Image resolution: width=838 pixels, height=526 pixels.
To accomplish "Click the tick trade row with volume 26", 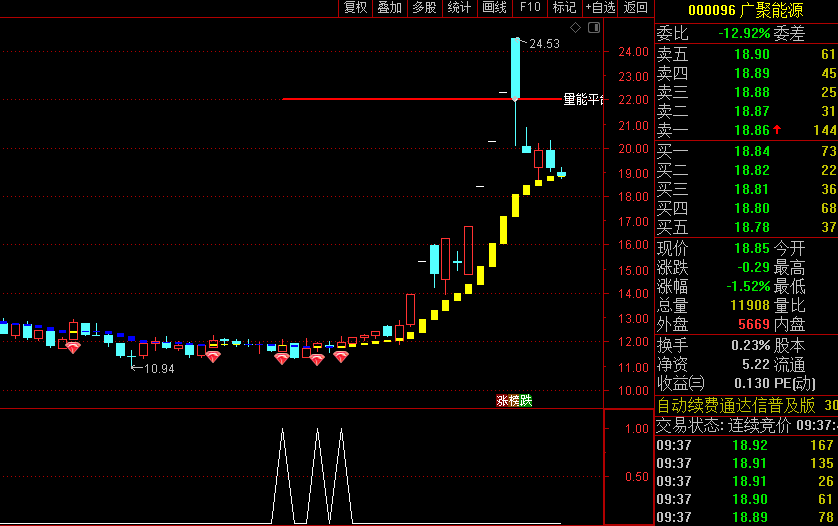I will point(747,481).
